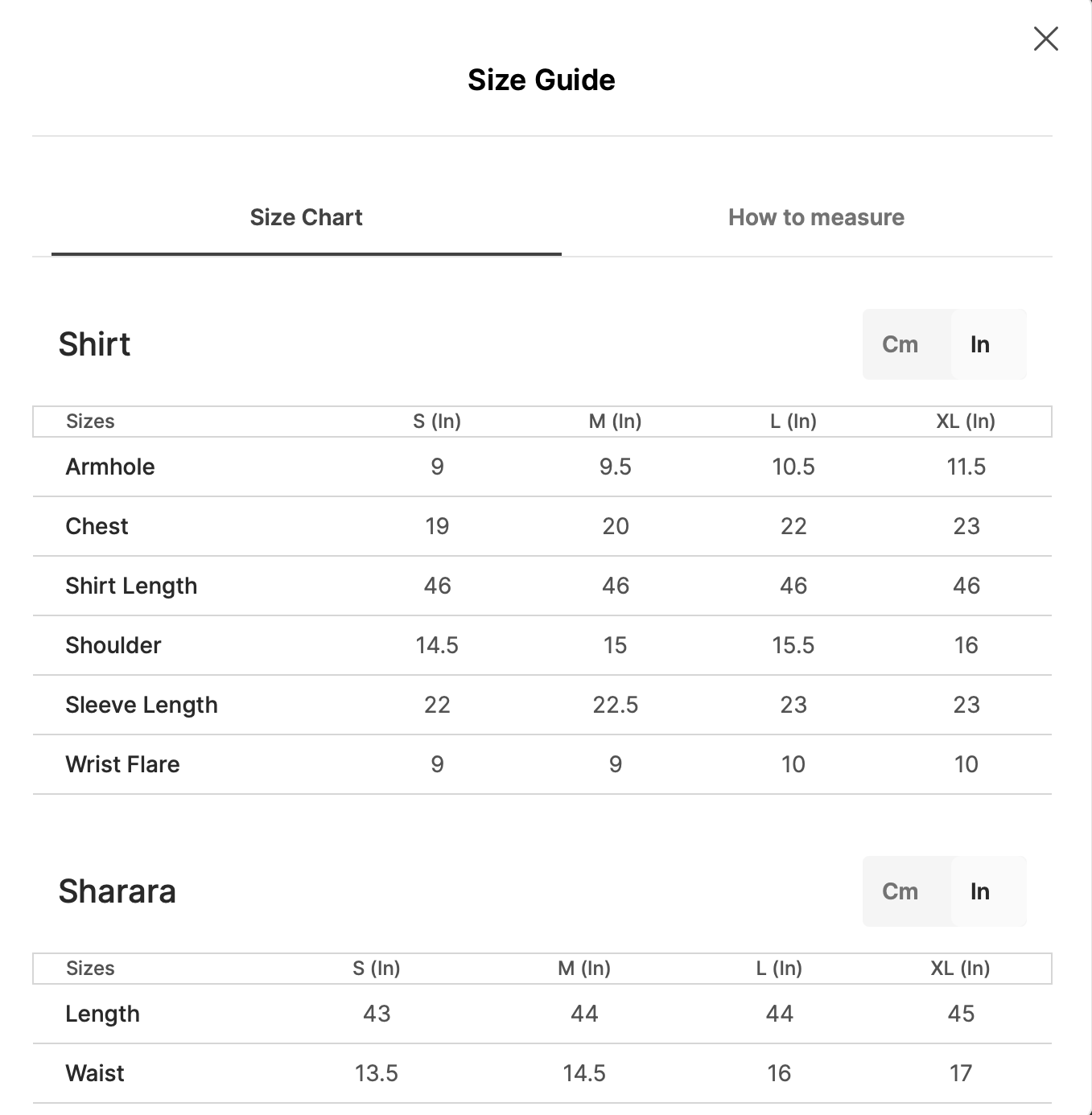
Task: Click the S (In) header in Sharara table
Action: pos(377,969)
